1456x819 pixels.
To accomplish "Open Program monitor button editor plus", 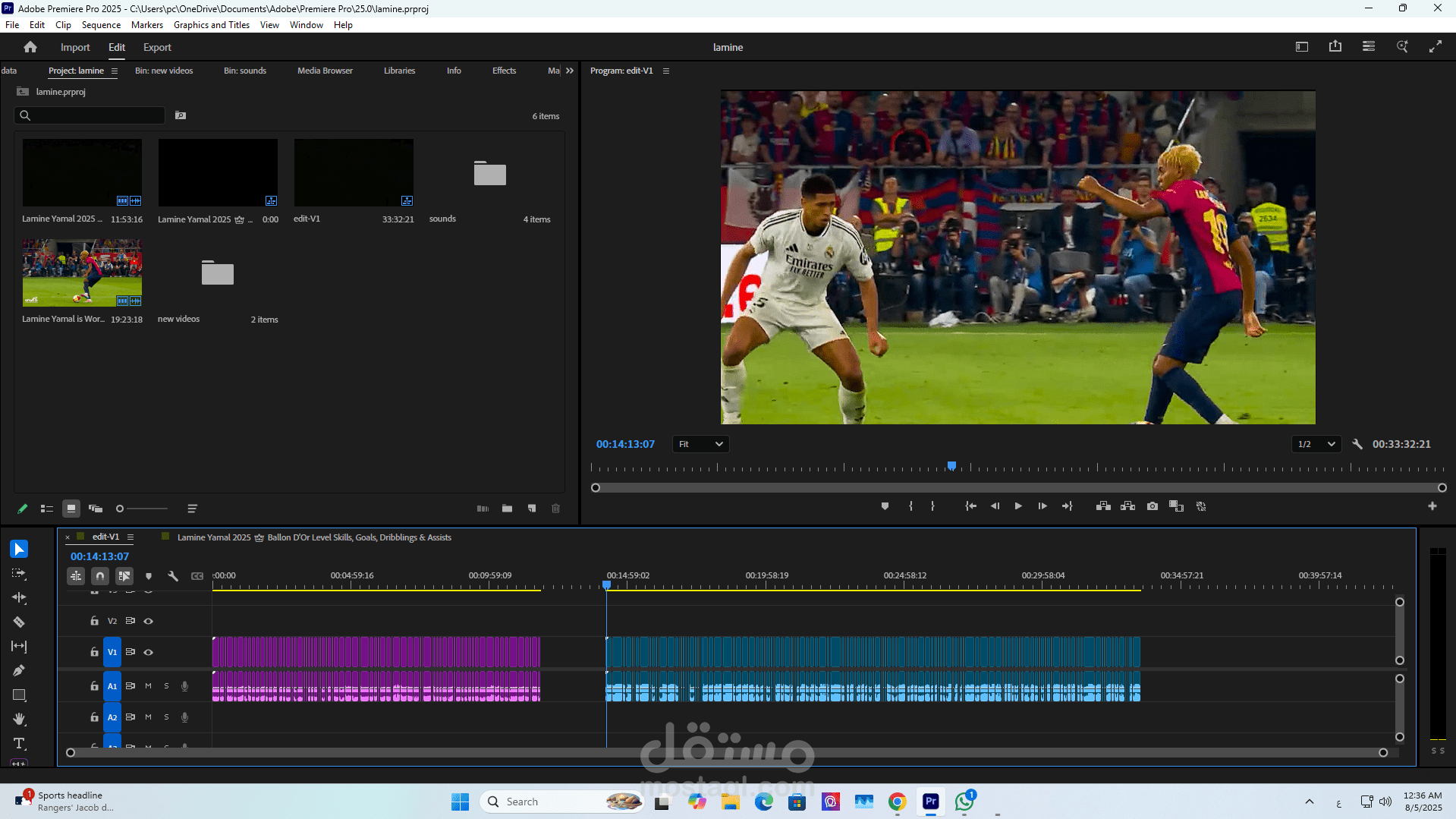I will tap(1432, 506).
